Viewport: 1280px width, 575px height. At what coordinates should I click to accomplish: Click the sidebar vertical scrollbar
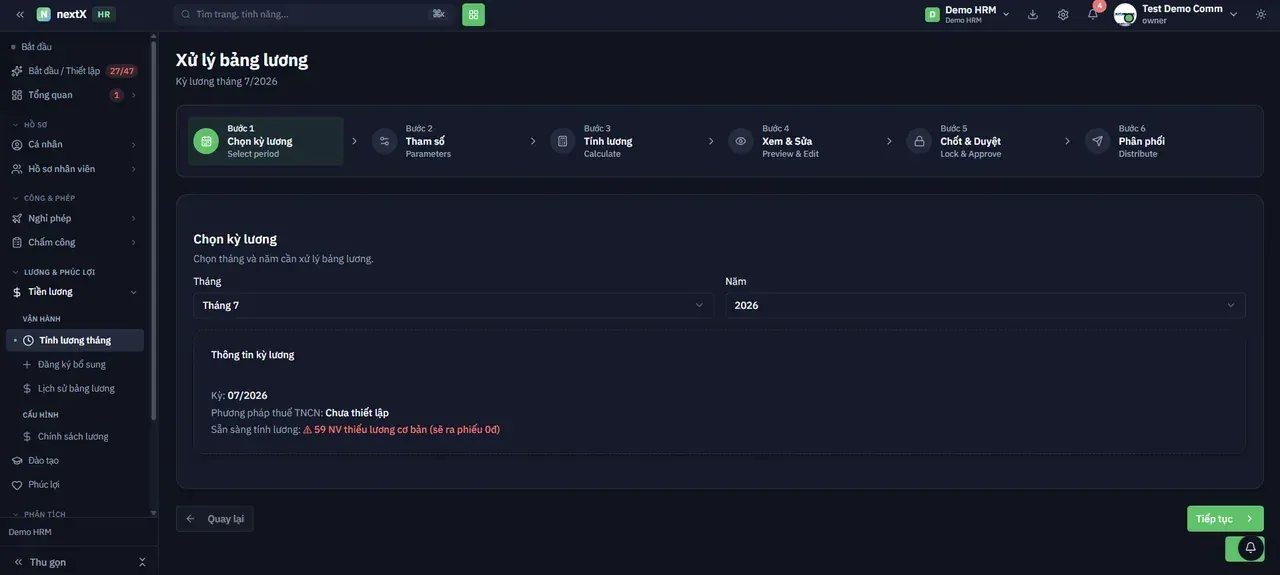[x=153, y=230]
